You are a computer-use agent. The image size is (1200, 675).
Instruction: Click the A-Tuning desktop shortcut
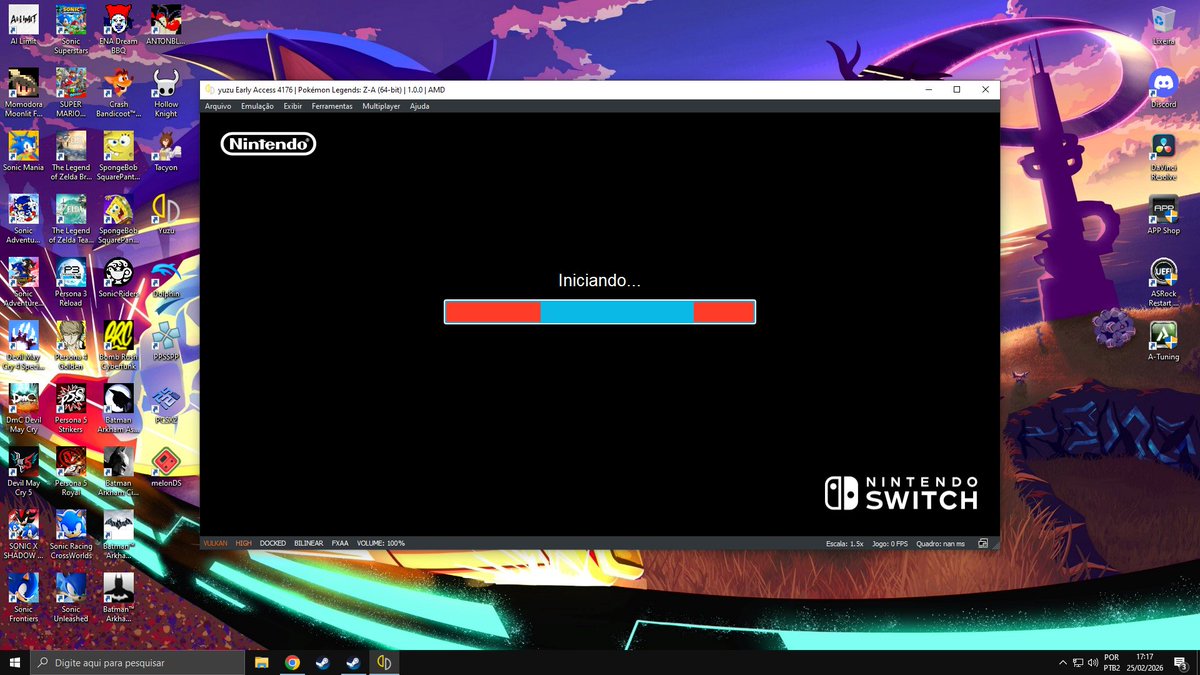[1163, 341]
